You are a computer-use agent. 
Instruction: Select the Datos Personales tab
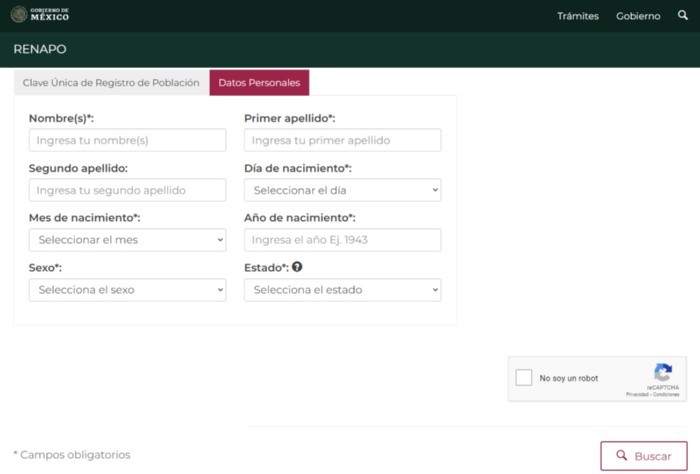coord(260,83)
